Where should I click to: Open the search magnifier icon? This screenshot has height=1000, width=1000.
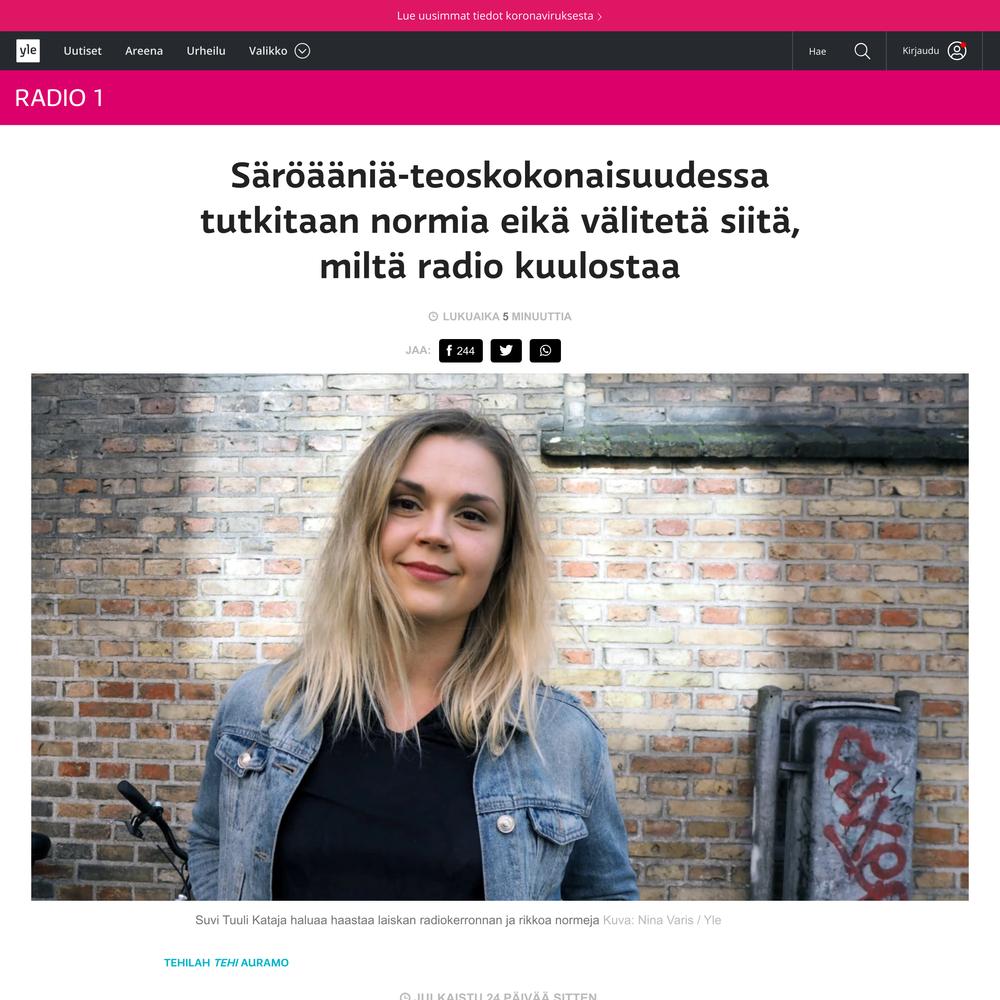(862, 51)
